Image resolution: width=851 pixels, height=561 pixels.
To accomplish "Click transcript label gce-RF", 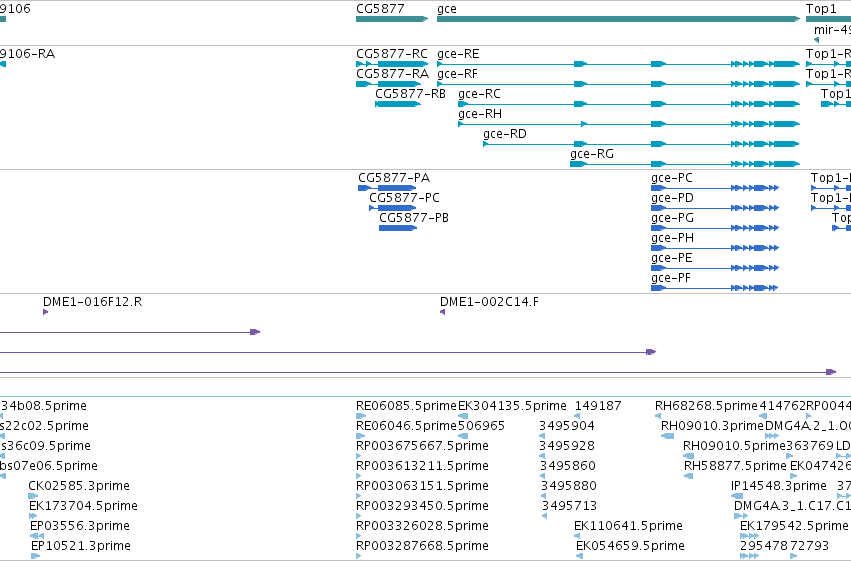I will click(x=457, y=74).
